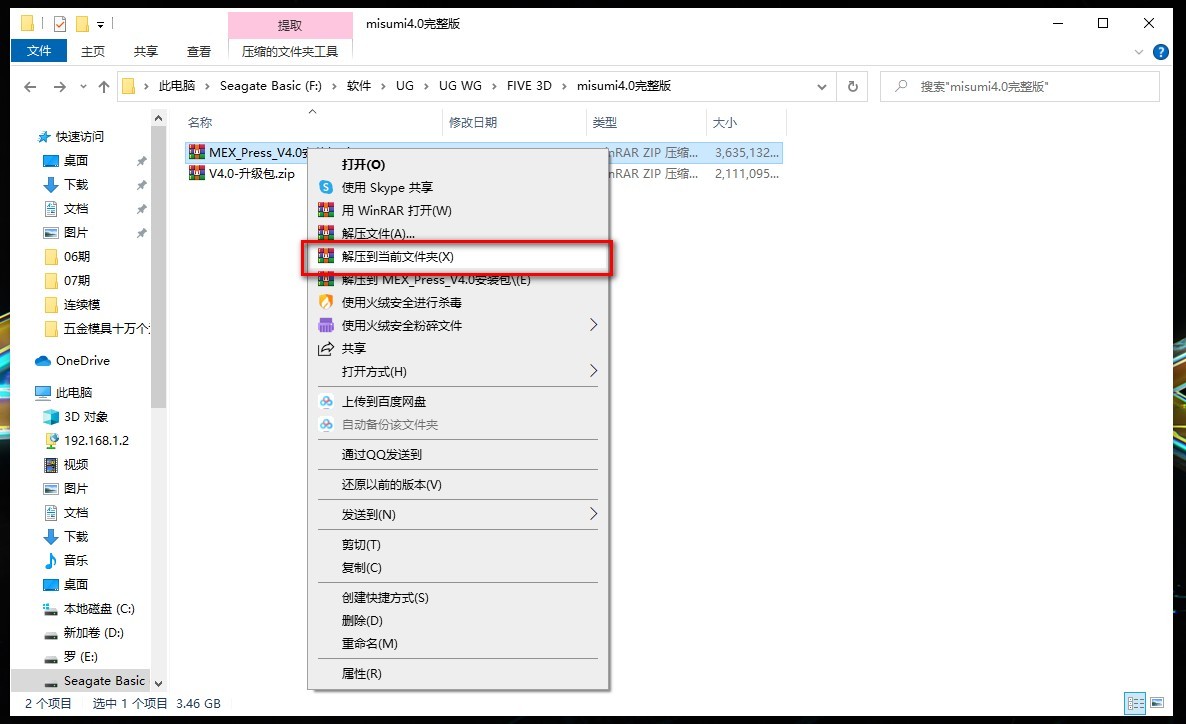Open the 压缩的文件夹工具 提取 tab
This screenshot has height=724, width=1186.
click(290, 22)
